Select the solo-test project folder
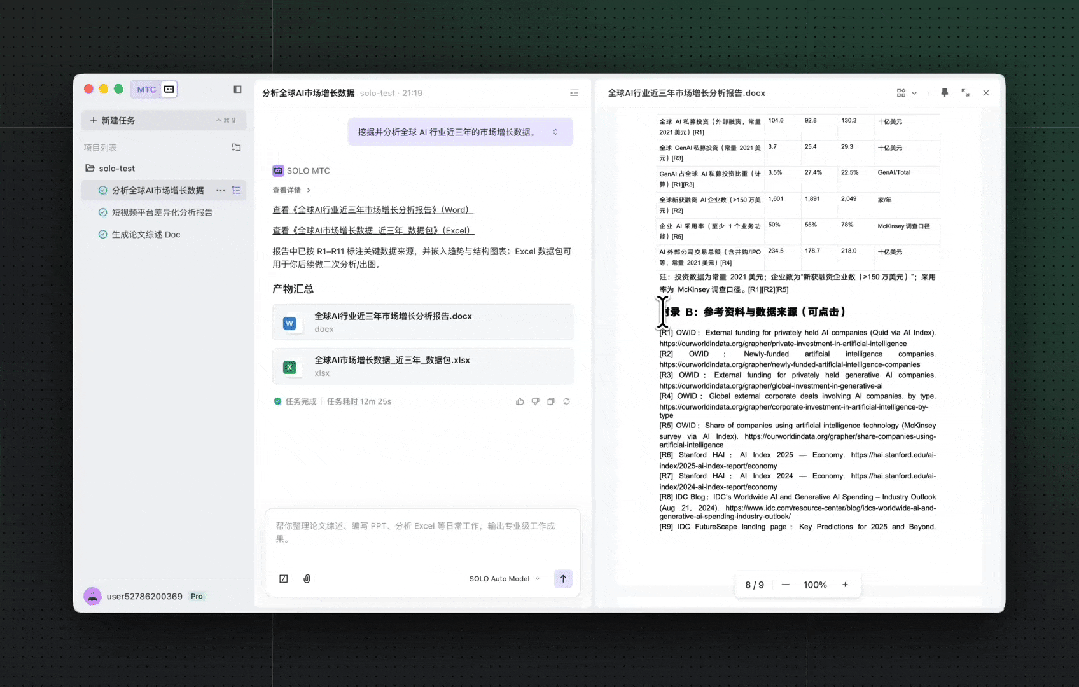This screenshot has width=1079, height=687. (x=110, y=168)
